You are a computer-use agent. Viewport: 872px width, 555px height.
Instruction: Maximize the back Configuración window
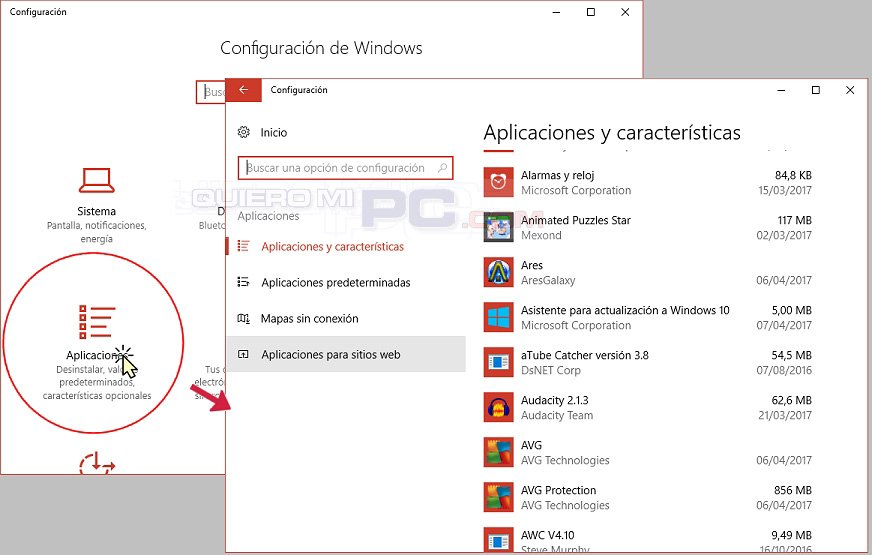(591, 12)
